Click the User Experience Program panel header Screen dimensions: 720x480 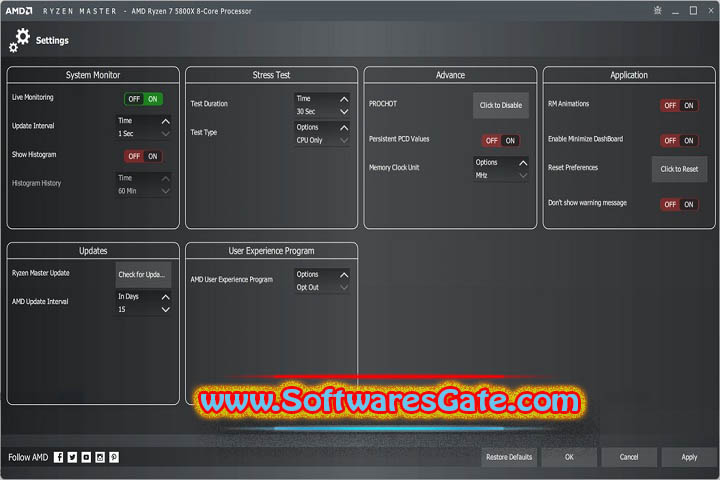click(271, 251)
